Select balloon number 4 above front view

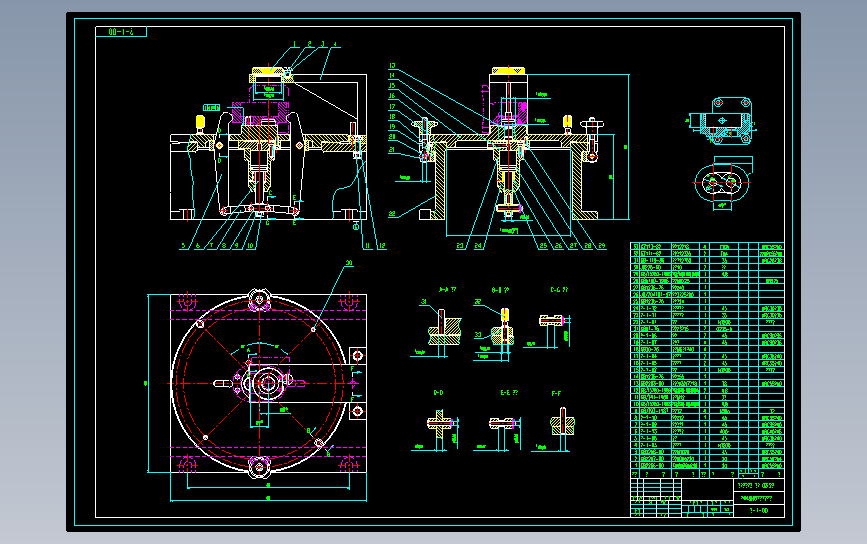335,44
